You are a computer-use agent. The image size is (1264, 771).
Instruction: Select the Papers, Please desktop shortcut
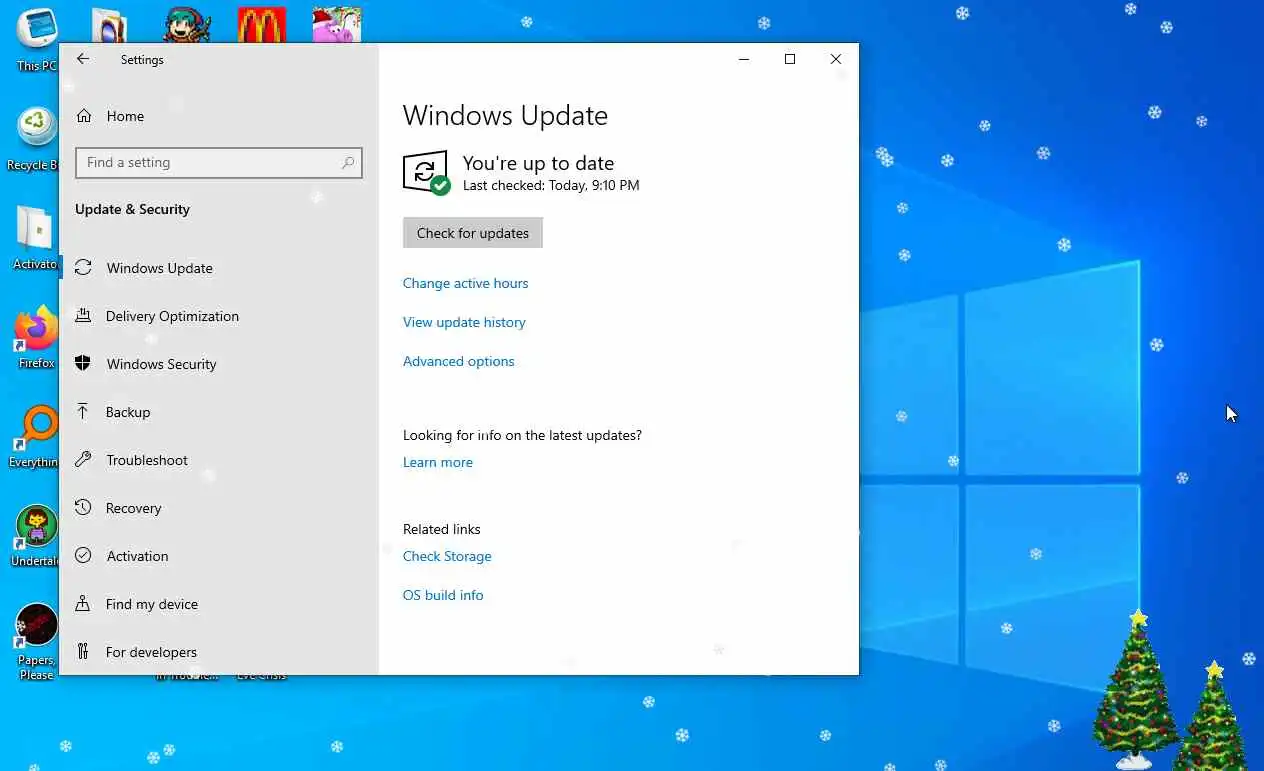tap(37, 641)
